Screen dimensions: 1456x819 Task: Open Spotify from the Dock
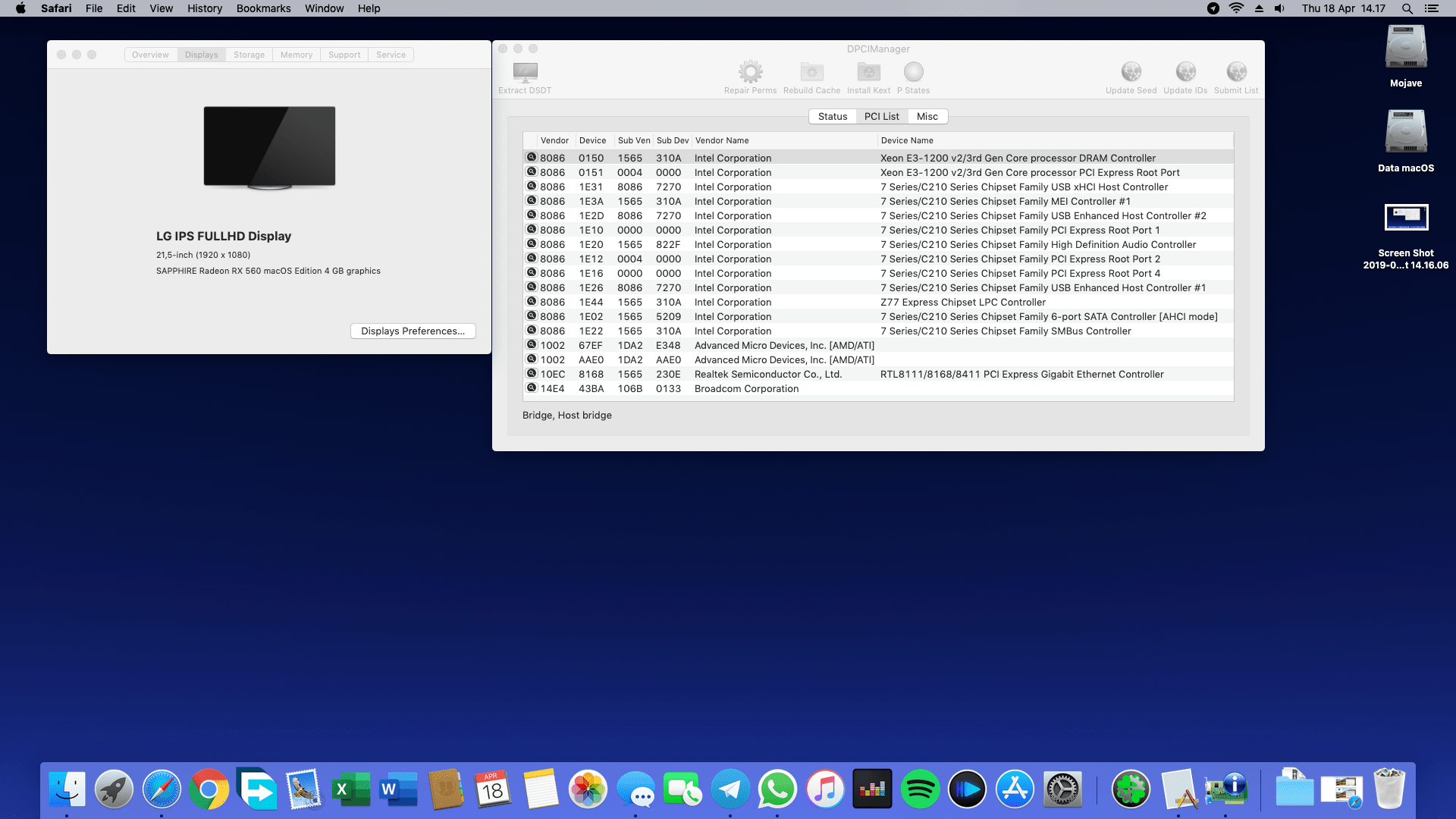click(920, 789)
